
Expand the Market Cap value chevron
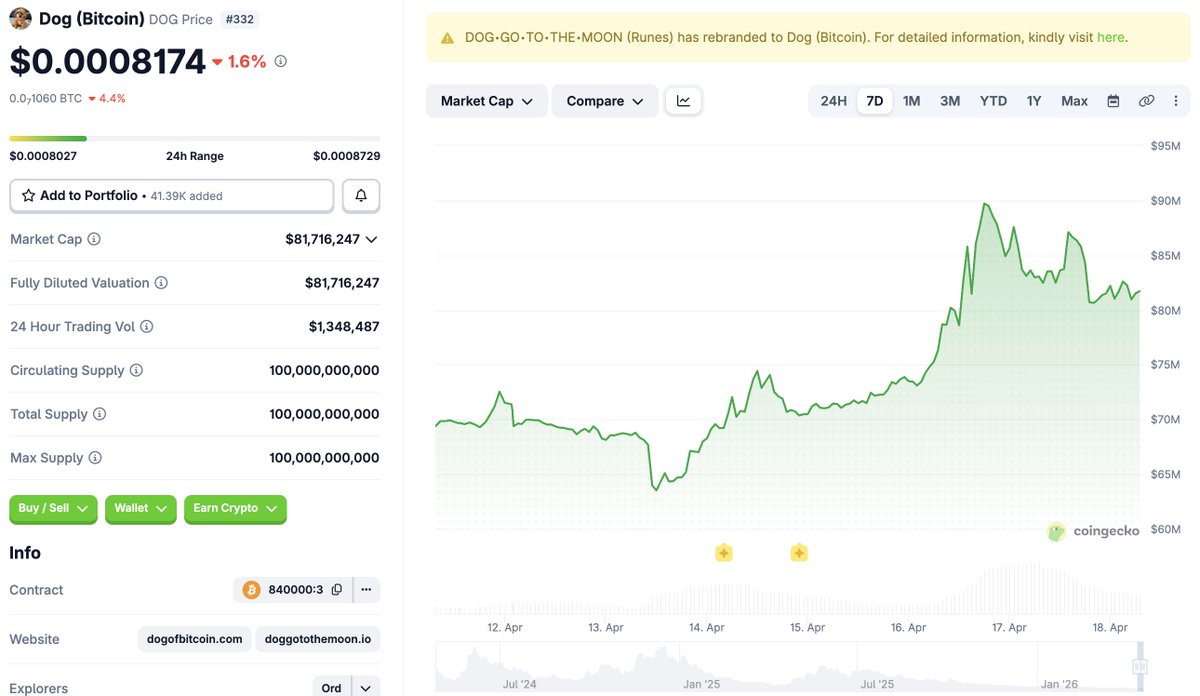click(372, 240)
